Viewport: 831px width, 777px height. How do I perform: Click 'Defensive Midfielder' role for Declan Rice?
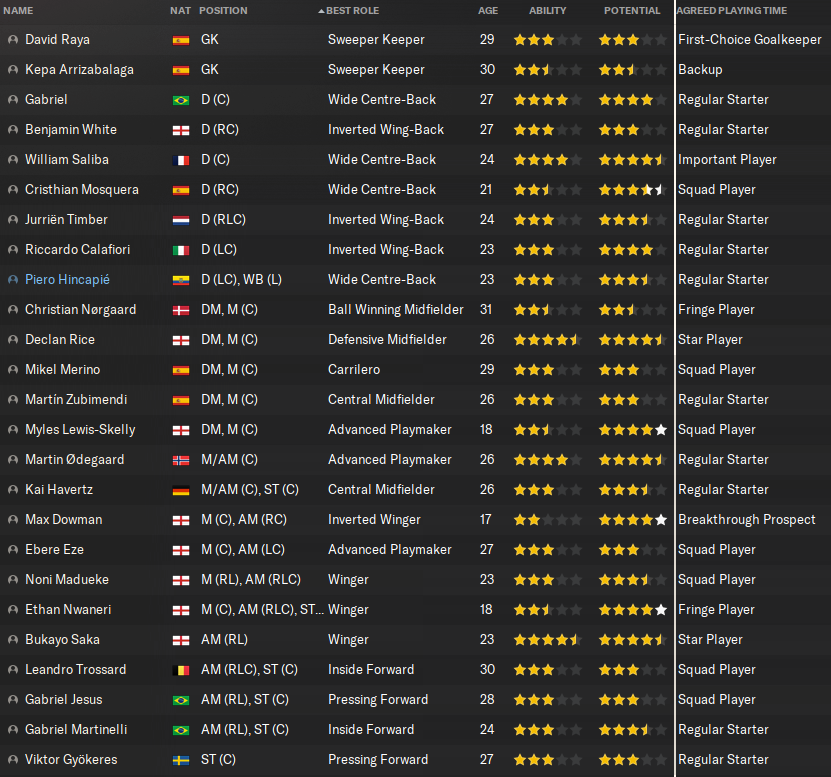pyautogui.click(x=387, y=340)
